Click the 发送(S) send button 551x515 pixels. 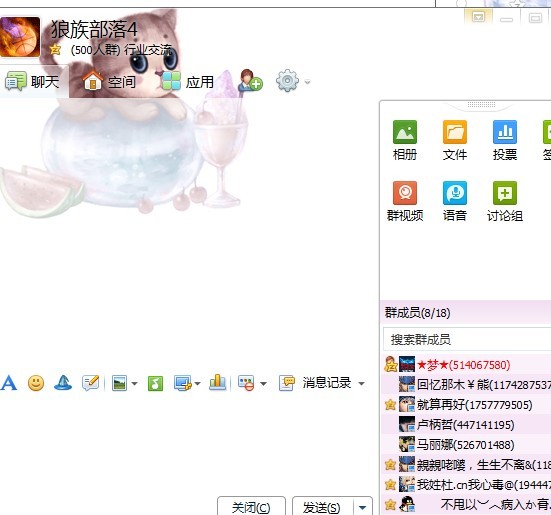click(x=322, y=508)
